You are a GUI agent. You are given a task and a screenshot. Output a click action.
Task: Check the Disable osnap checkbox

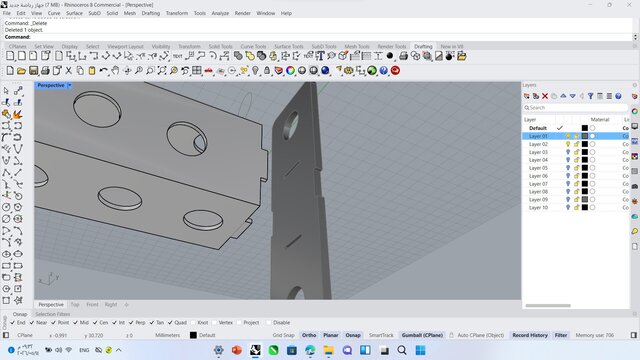coord(269,323)
